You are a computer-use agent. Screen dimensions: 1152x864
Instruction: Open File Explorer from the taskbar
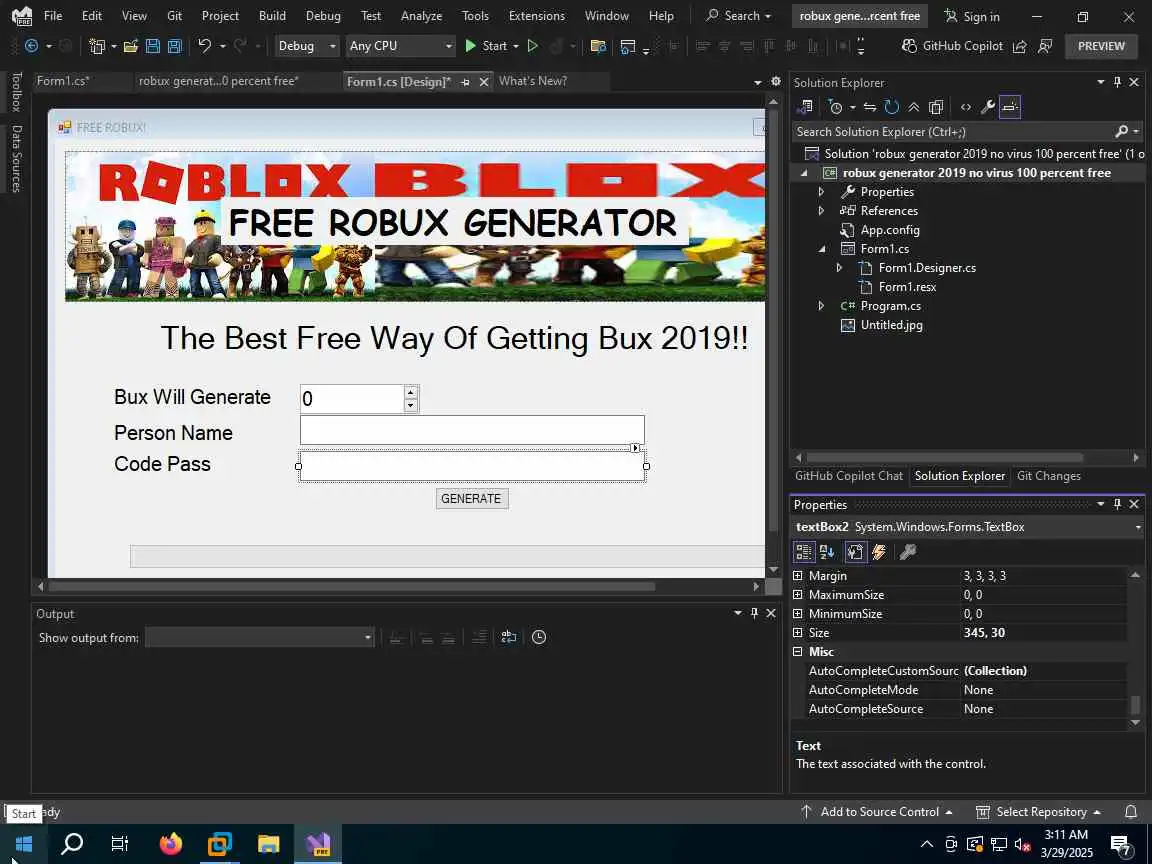[x=268, y=843]
